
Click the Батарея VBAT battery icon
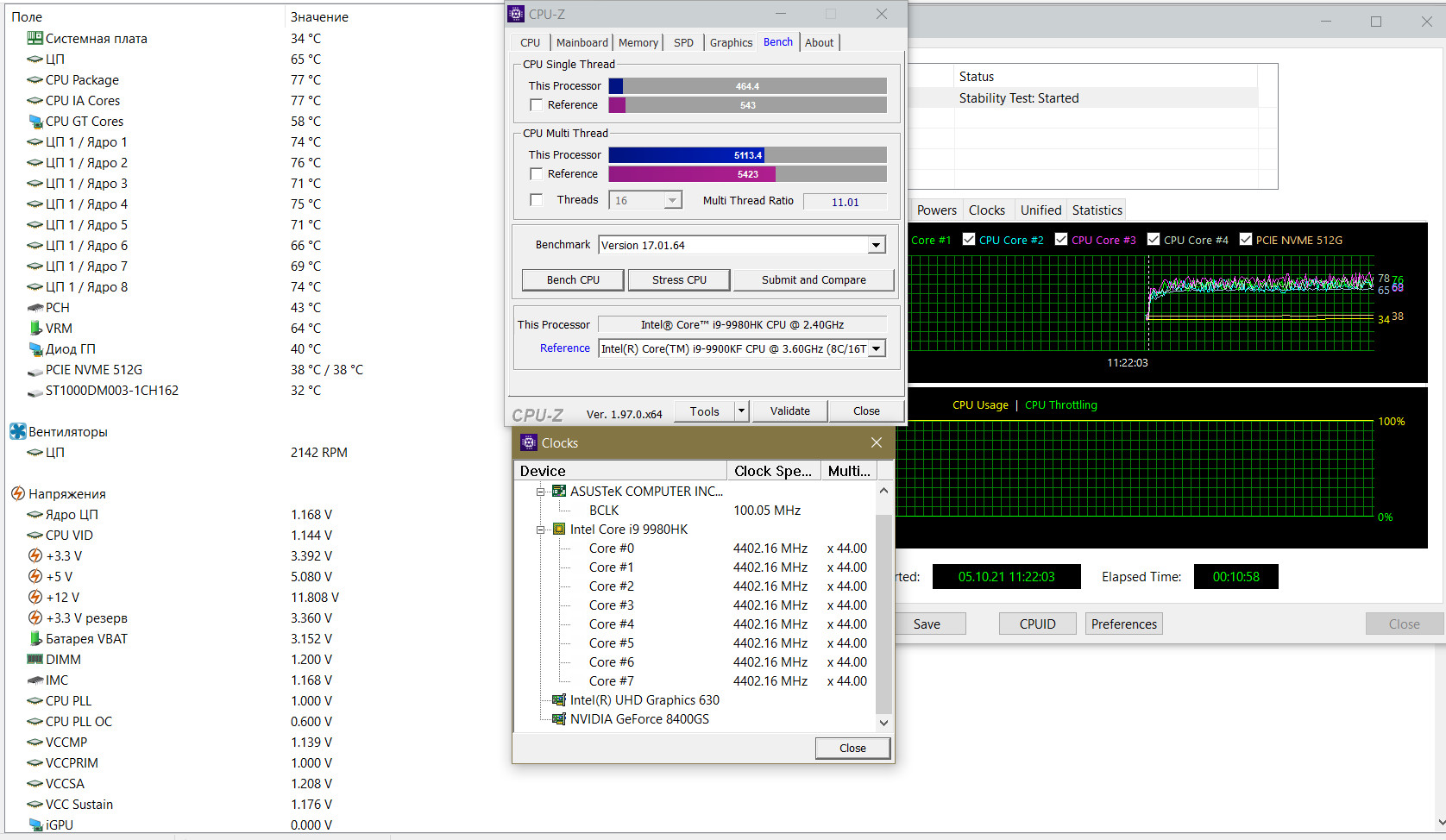click(x=35, y=638)
